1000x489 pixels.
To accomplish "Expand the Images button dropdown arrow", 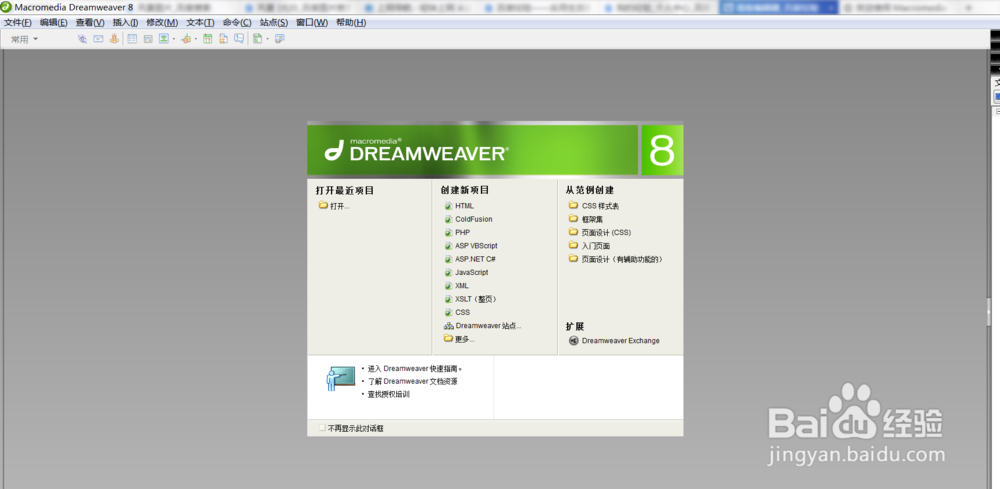I will click(x=173, y=39).
